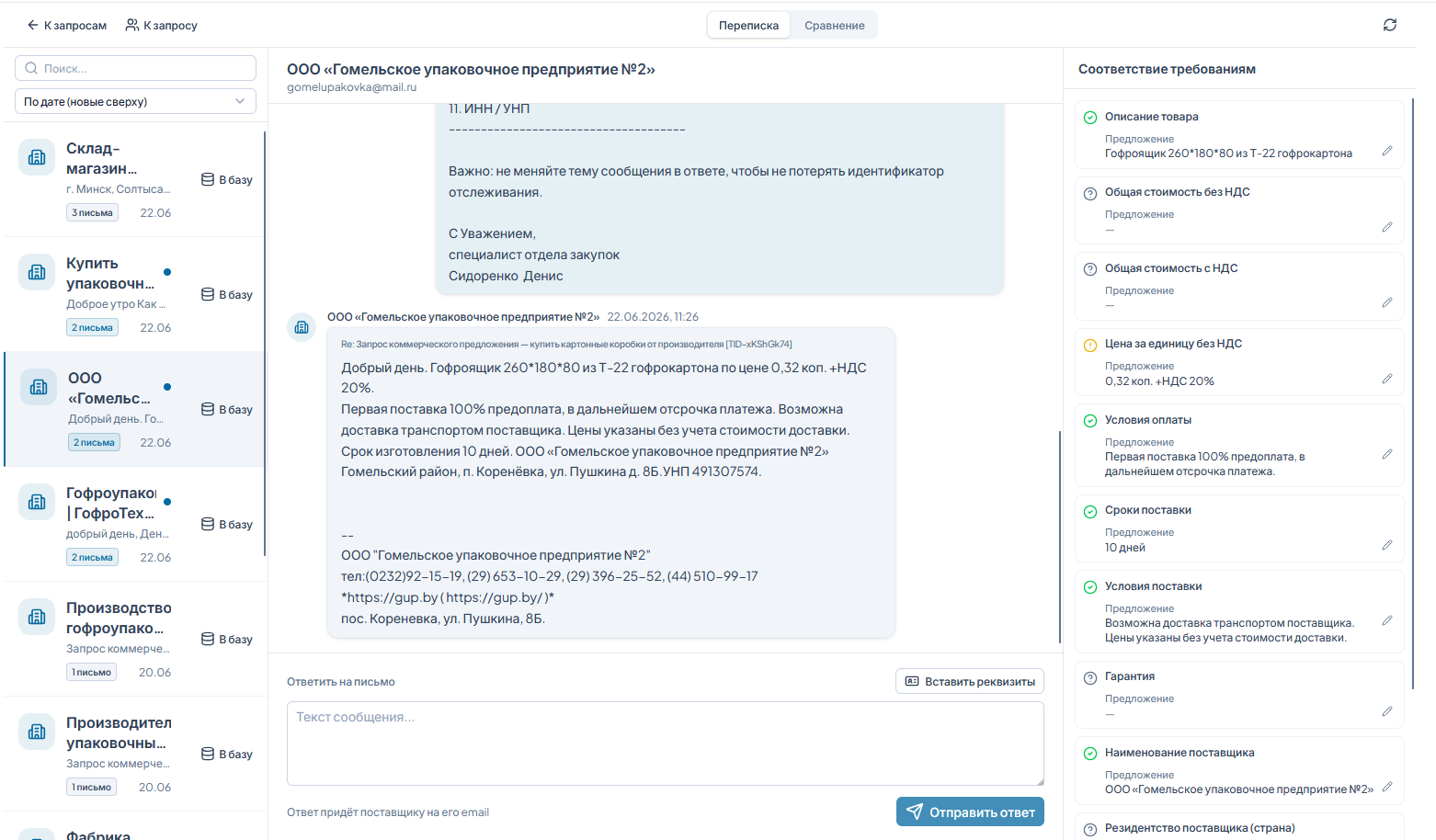Click the refresh icon in the top bar
Viewport: 1436px width, 840px height.
click(1389, 25)
